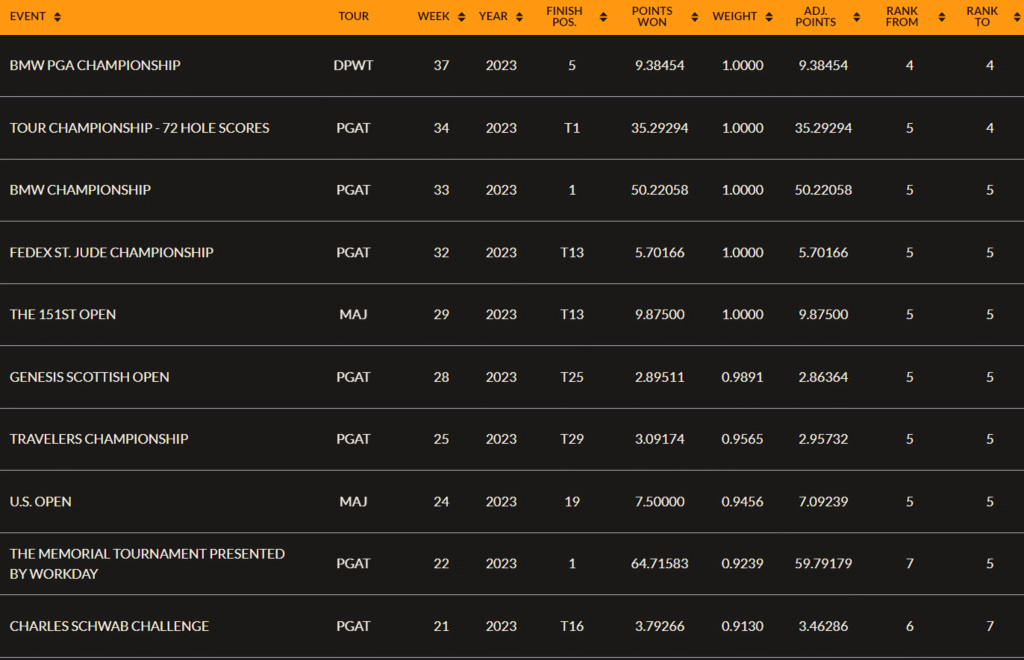The image size is (1024, 660).
Task: Click points won value 7.50000
Action: tap(660, 502)
